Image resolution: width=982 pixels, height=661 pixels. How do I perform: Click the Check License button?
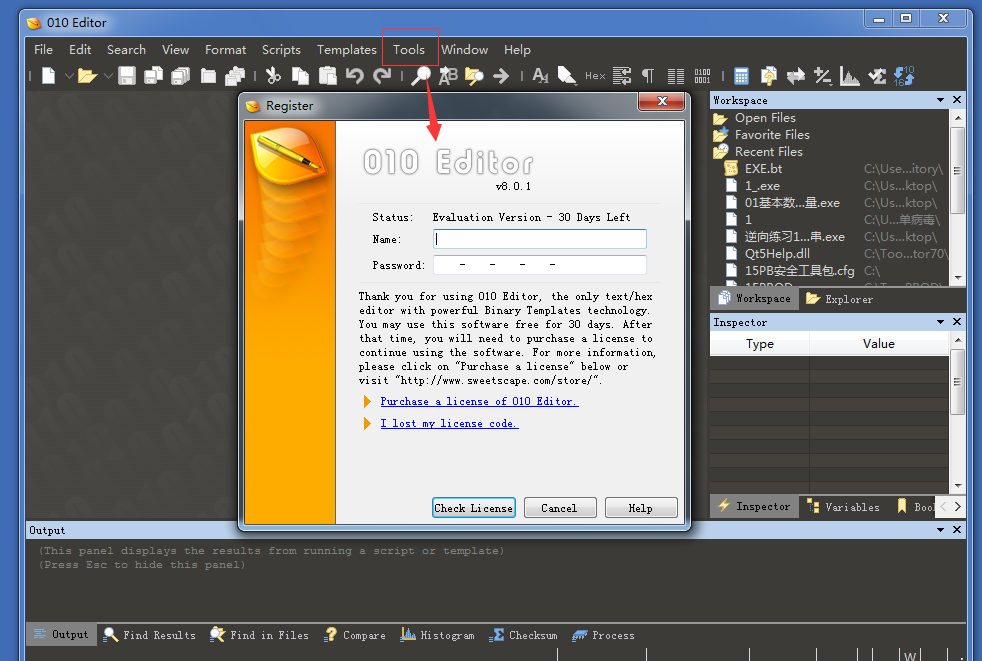(473, 508)
